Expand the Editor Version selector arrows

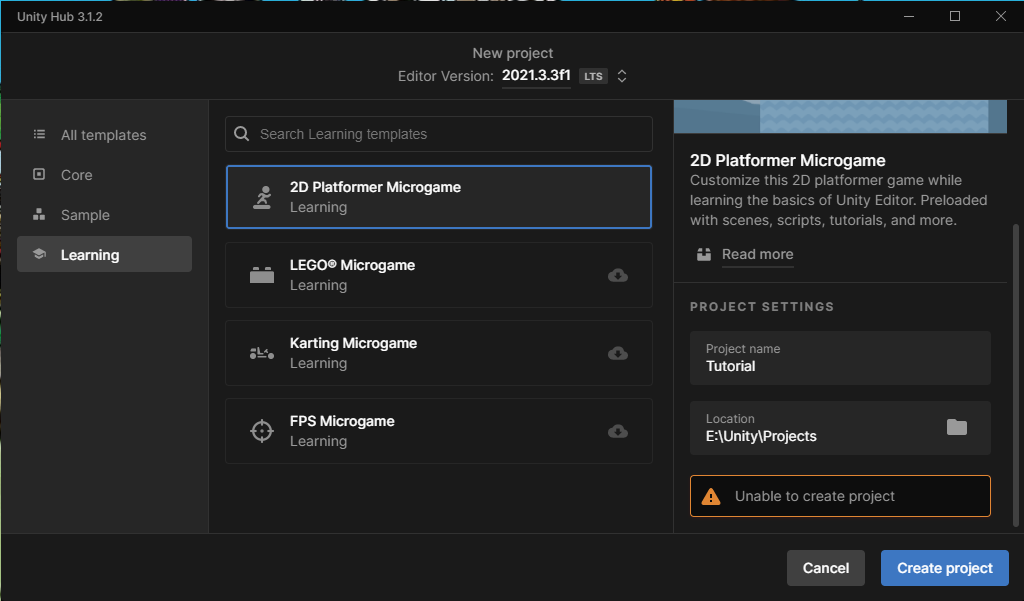click(622, 76)
